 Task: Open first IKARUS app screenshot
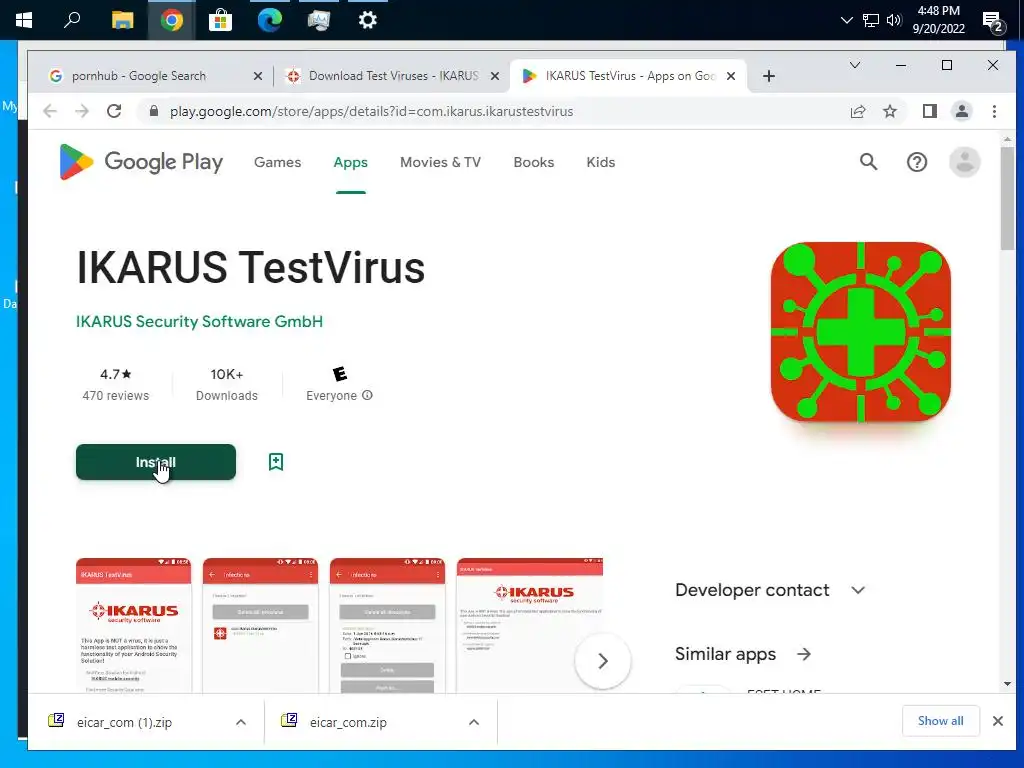(x=133, y=625)
